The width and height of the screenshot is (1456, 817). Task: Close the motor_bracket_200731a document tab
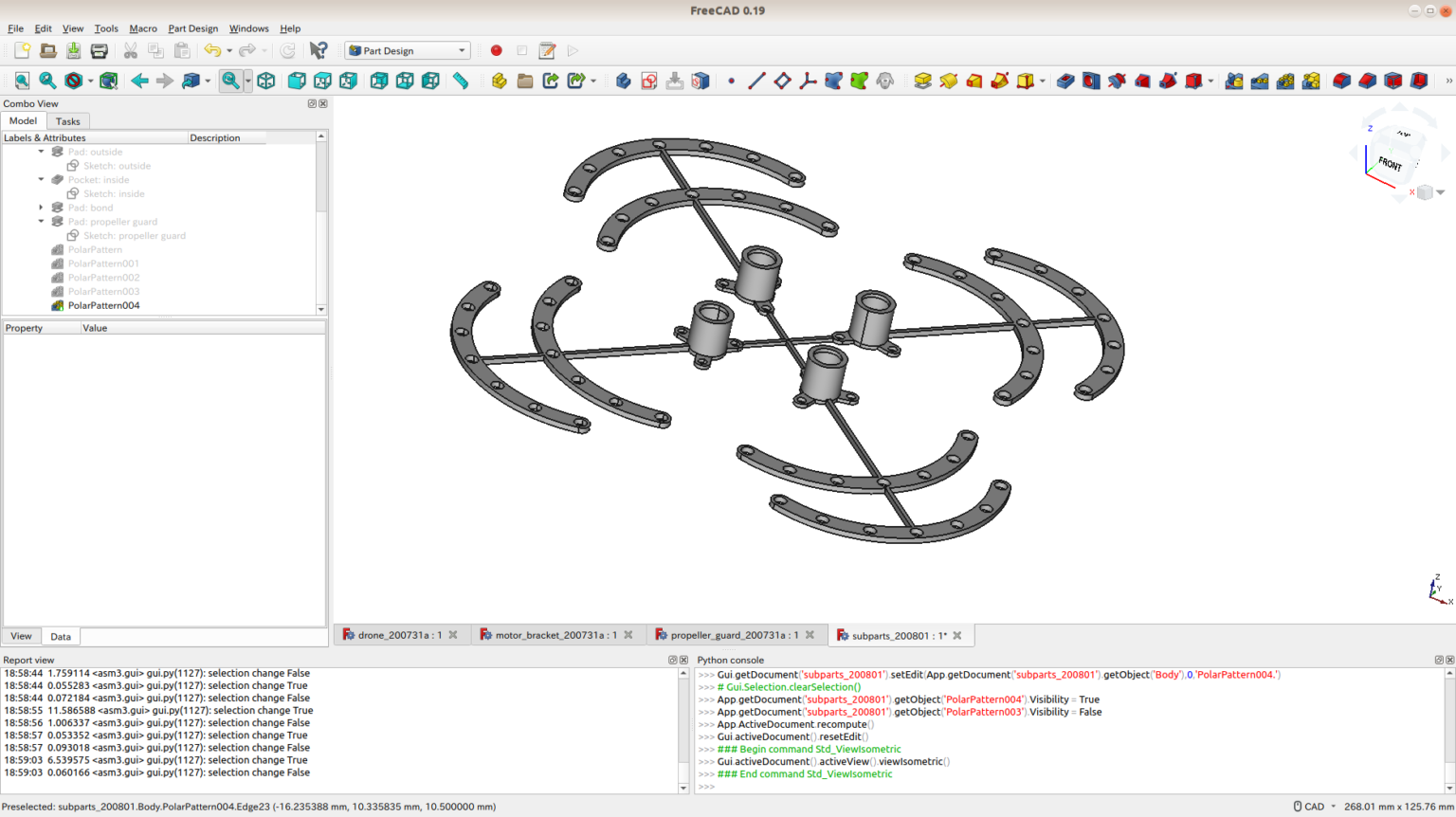(628, 635)
